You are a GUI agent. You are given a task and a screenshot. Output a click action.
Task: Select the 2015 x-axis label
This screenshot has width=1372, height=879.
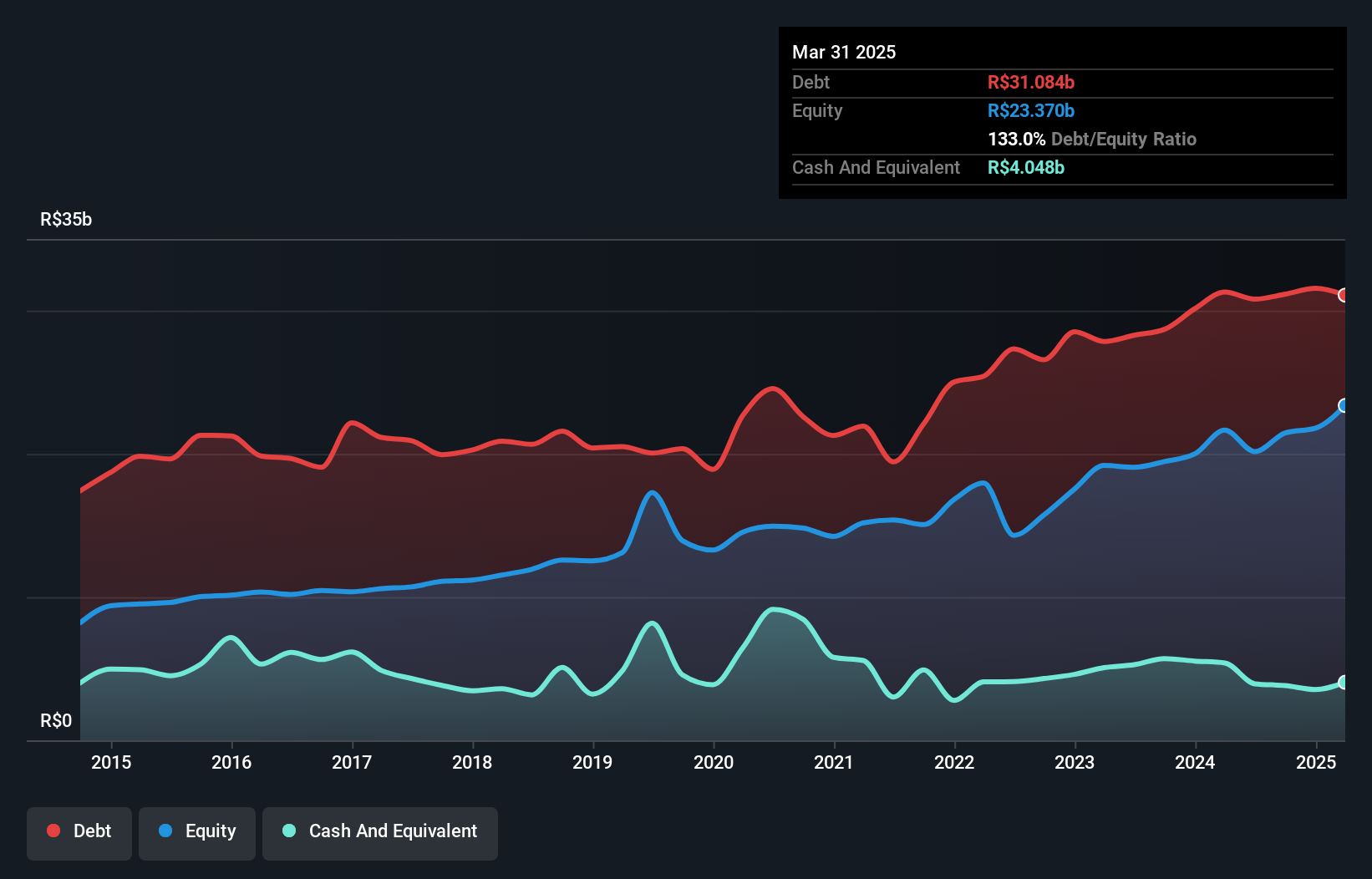click(x=111, y=762)
